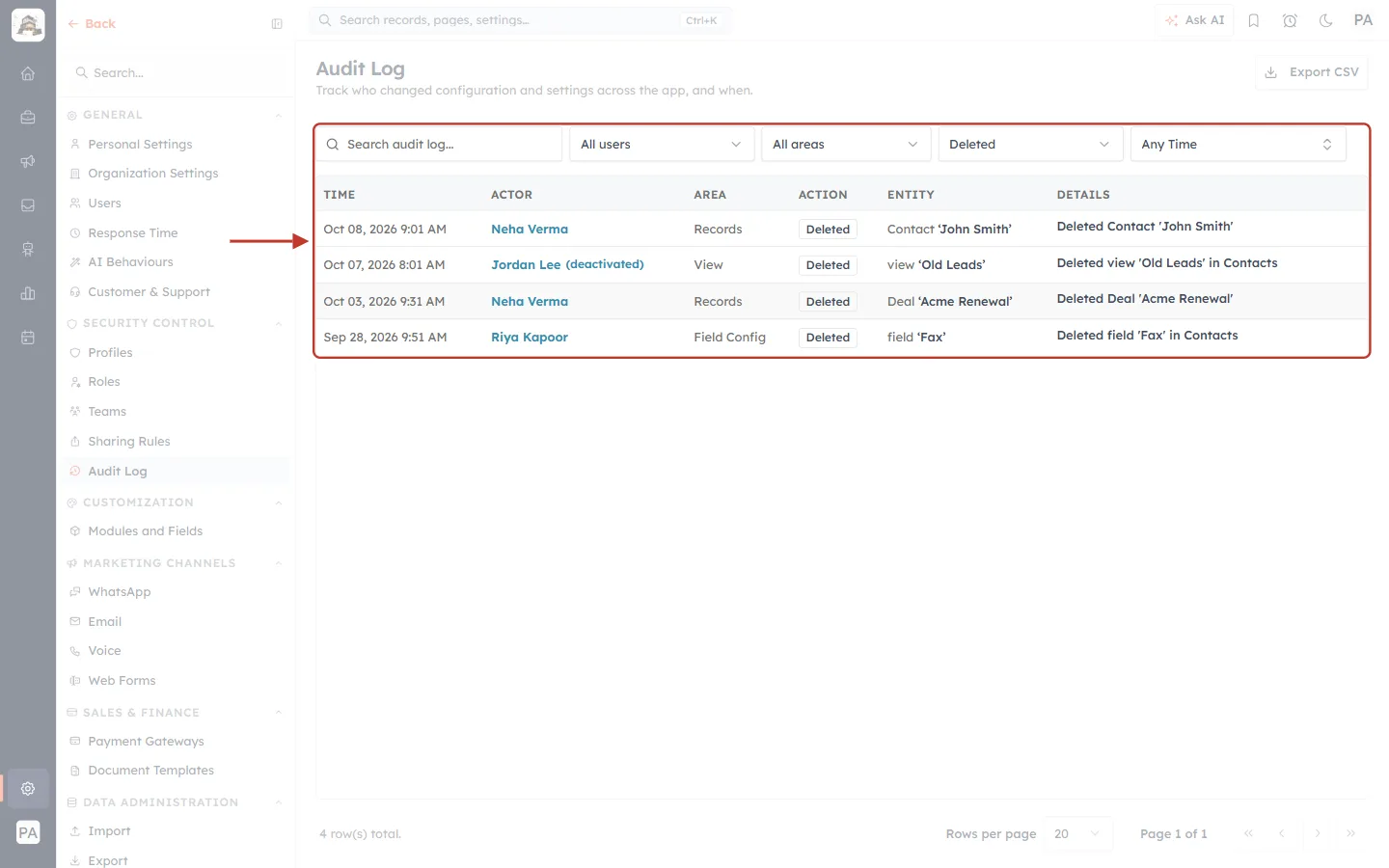
Task: Open Payment Gateways settings
Action: click(146, 742)
